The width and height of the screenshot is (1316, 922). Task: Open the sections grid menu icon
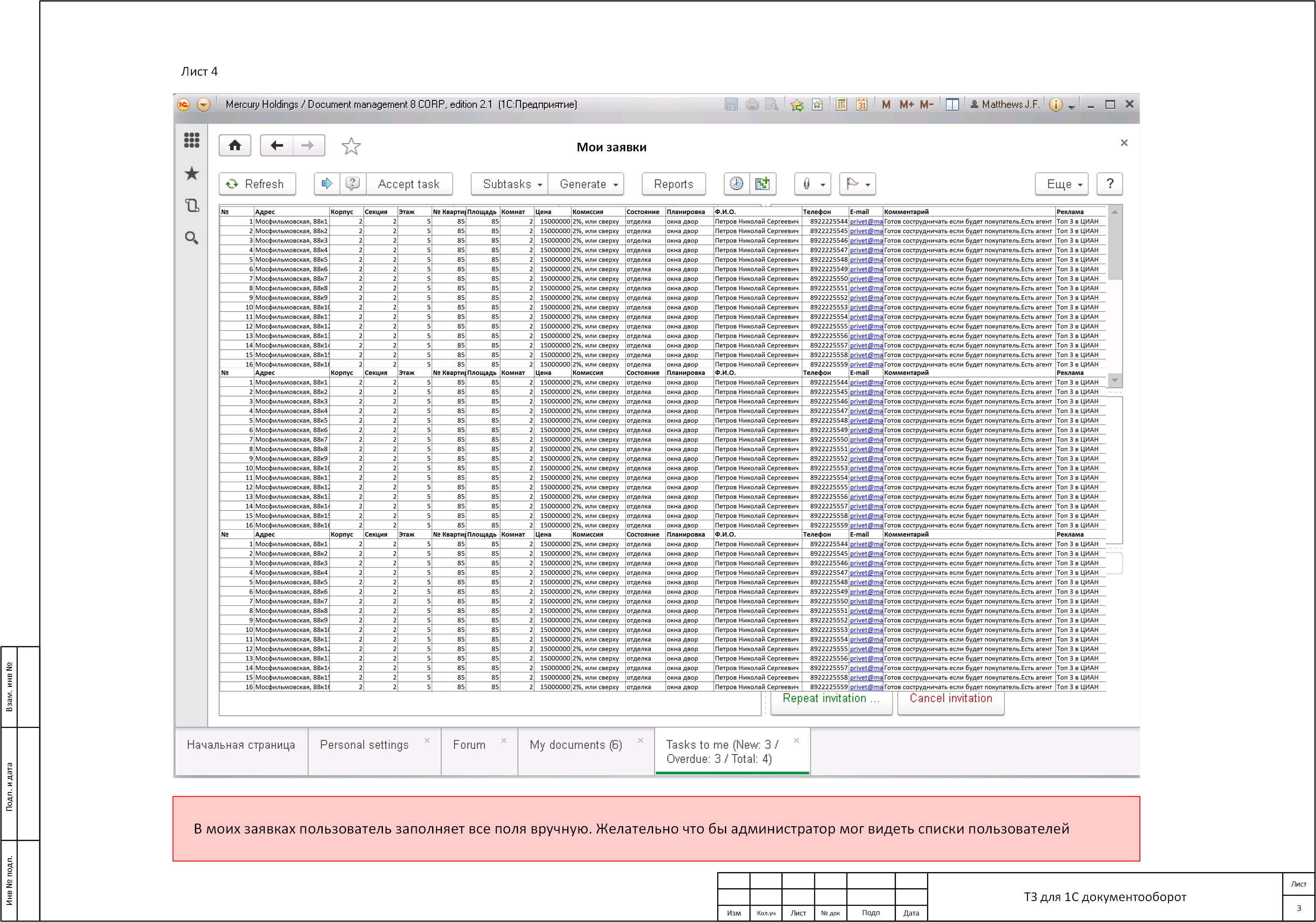pyautogui.click(x=191, y=140)
